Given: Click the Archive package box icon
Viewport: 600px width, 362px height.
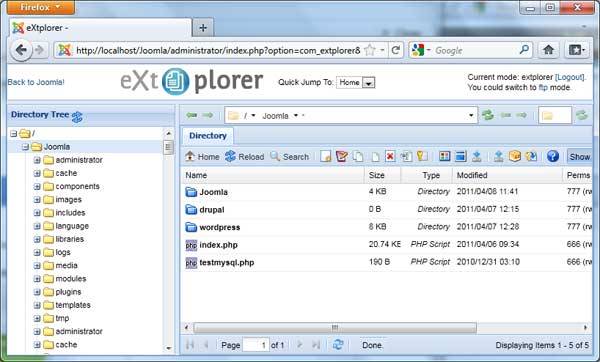Looking at the screenshot, I should [x=515, y=156].
